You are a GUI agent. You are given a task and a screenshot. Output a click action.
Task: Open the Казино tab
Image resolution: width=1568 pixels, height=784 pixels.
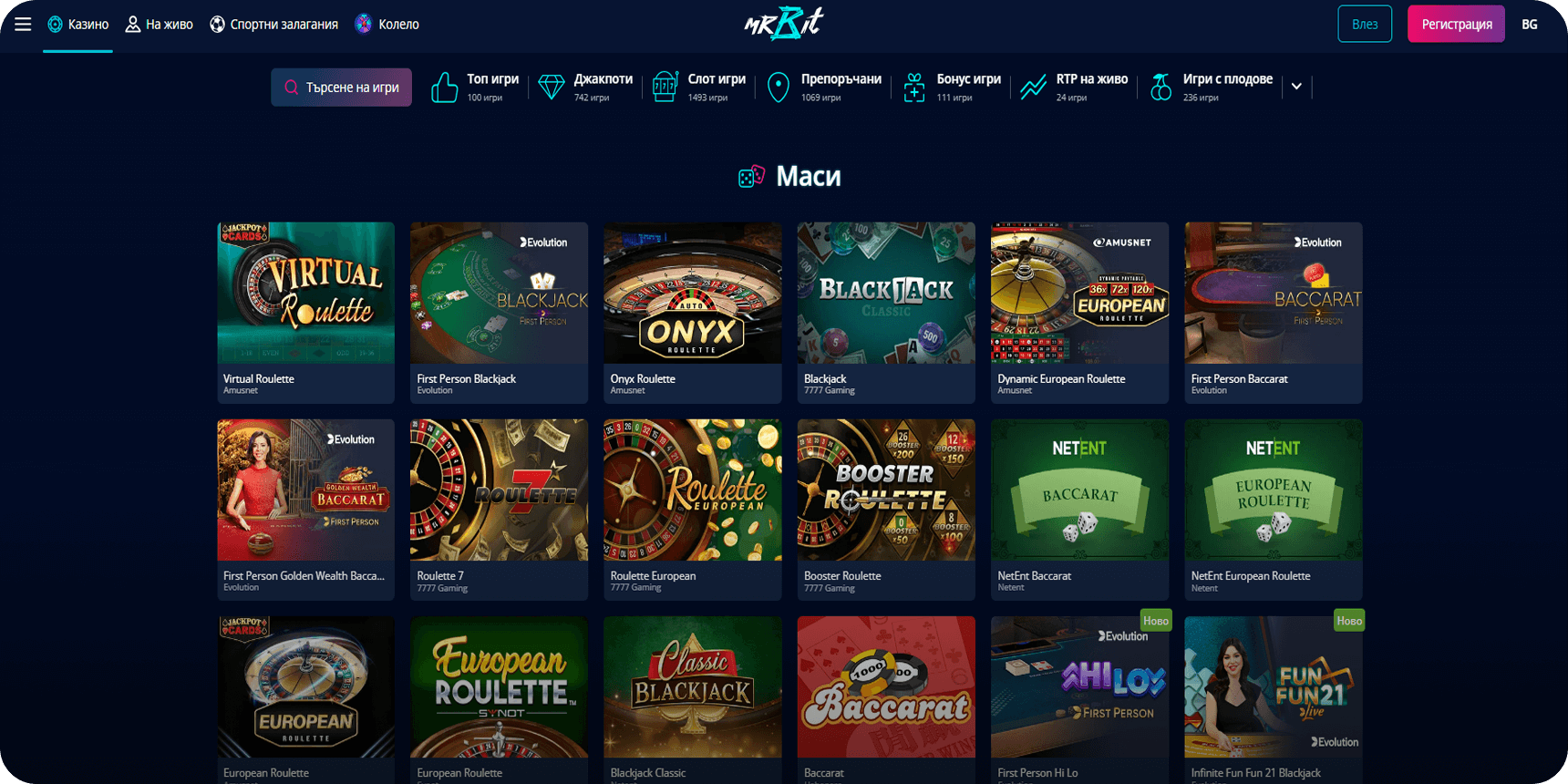(78, 25)
